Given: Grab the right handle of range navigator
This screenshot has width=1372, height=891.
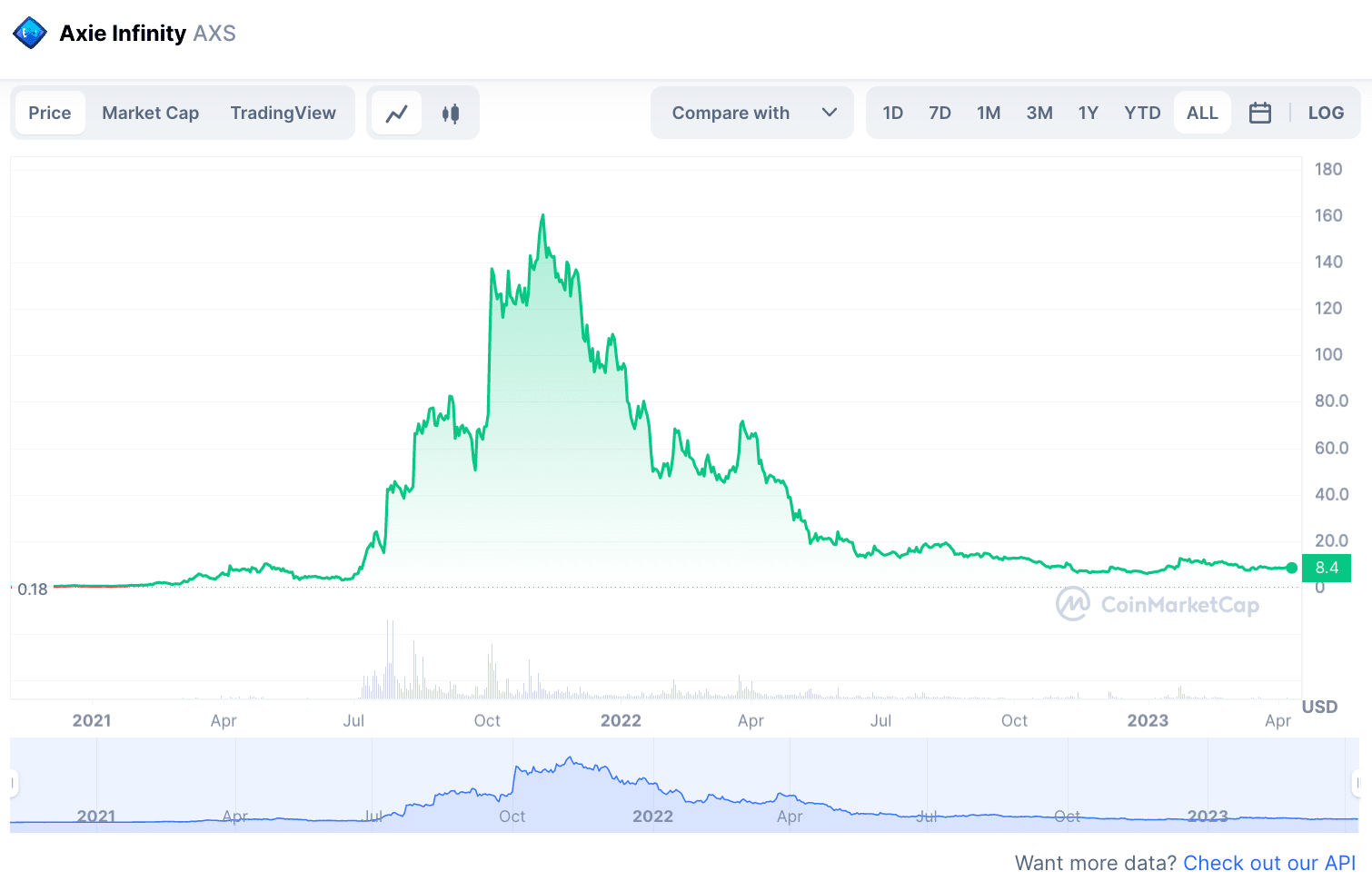Looking at the screenshot, I should pyautogui.click(x=1357, y=783).
